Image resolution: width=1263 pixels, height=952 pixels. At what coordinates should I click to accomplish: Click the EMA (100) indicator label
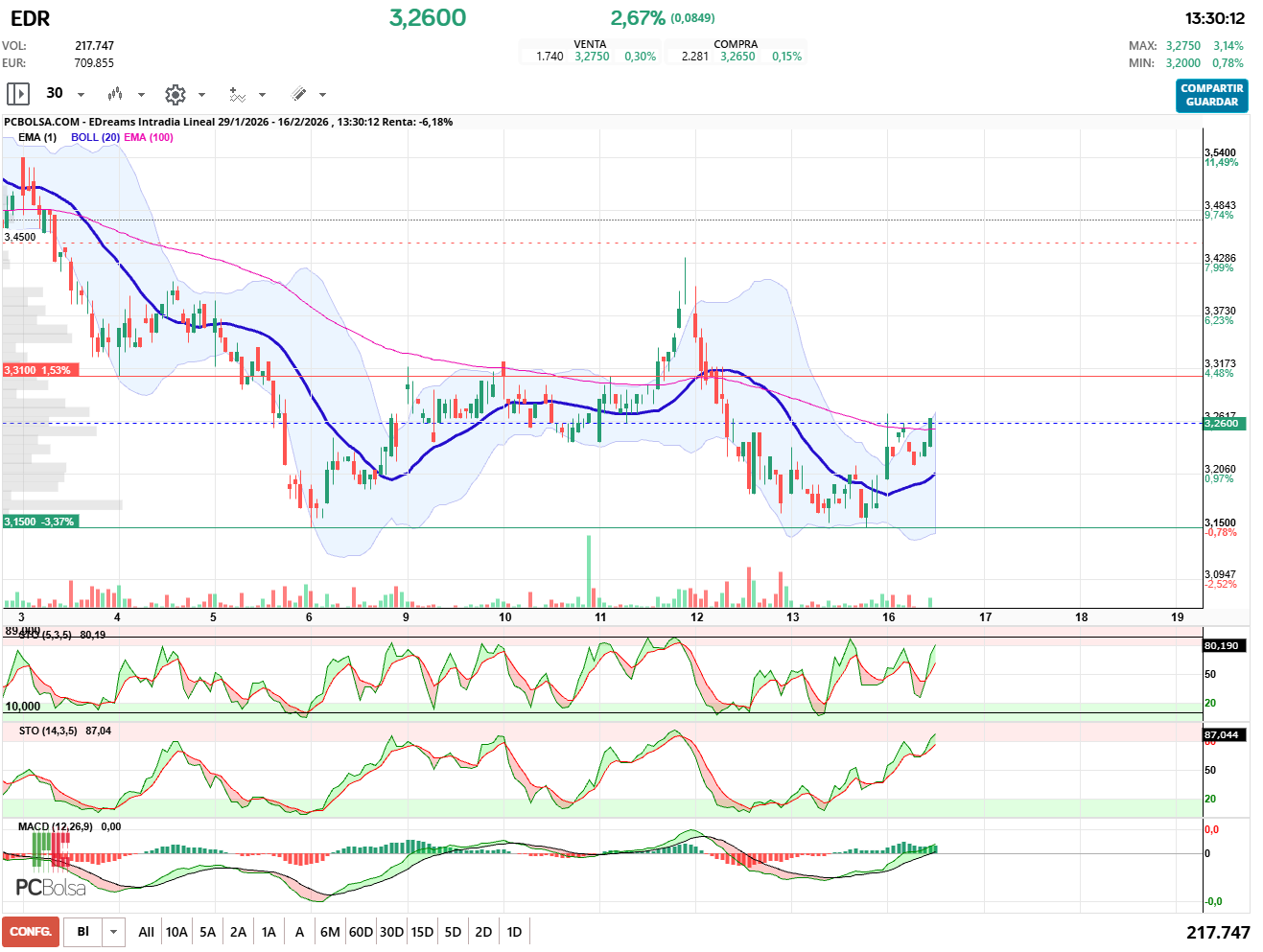coord(149,137)
